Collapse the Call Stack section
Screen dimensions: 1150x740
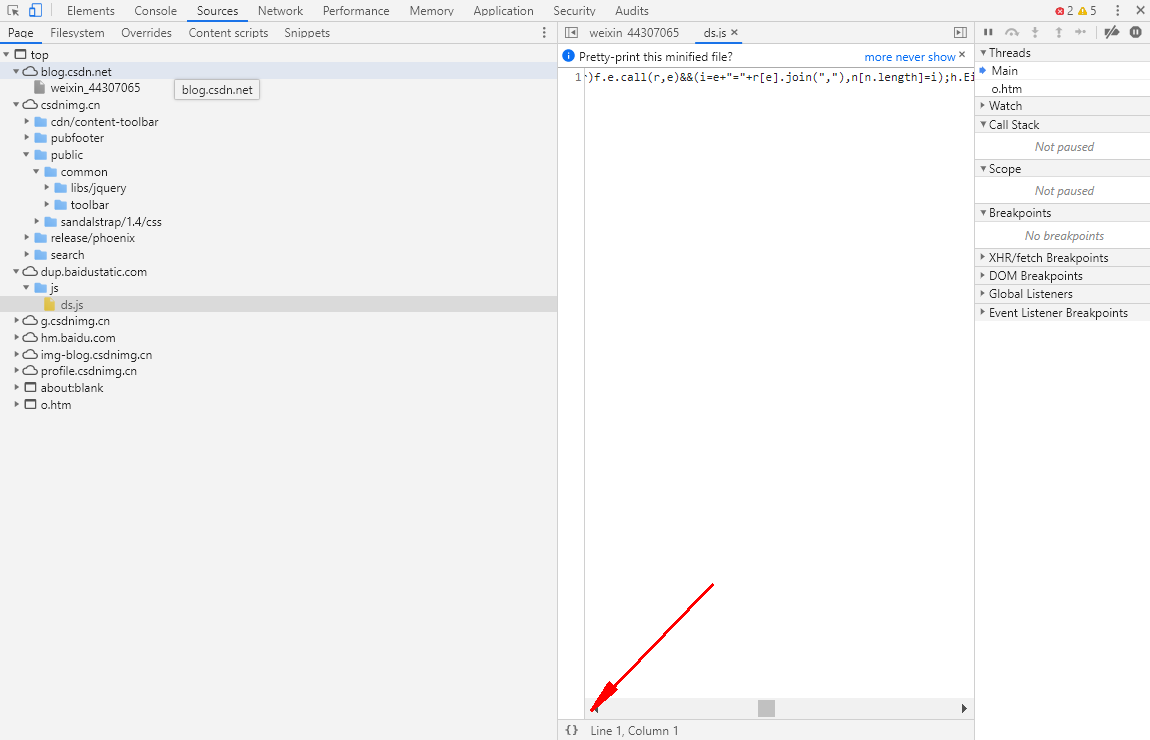[983, 125]
